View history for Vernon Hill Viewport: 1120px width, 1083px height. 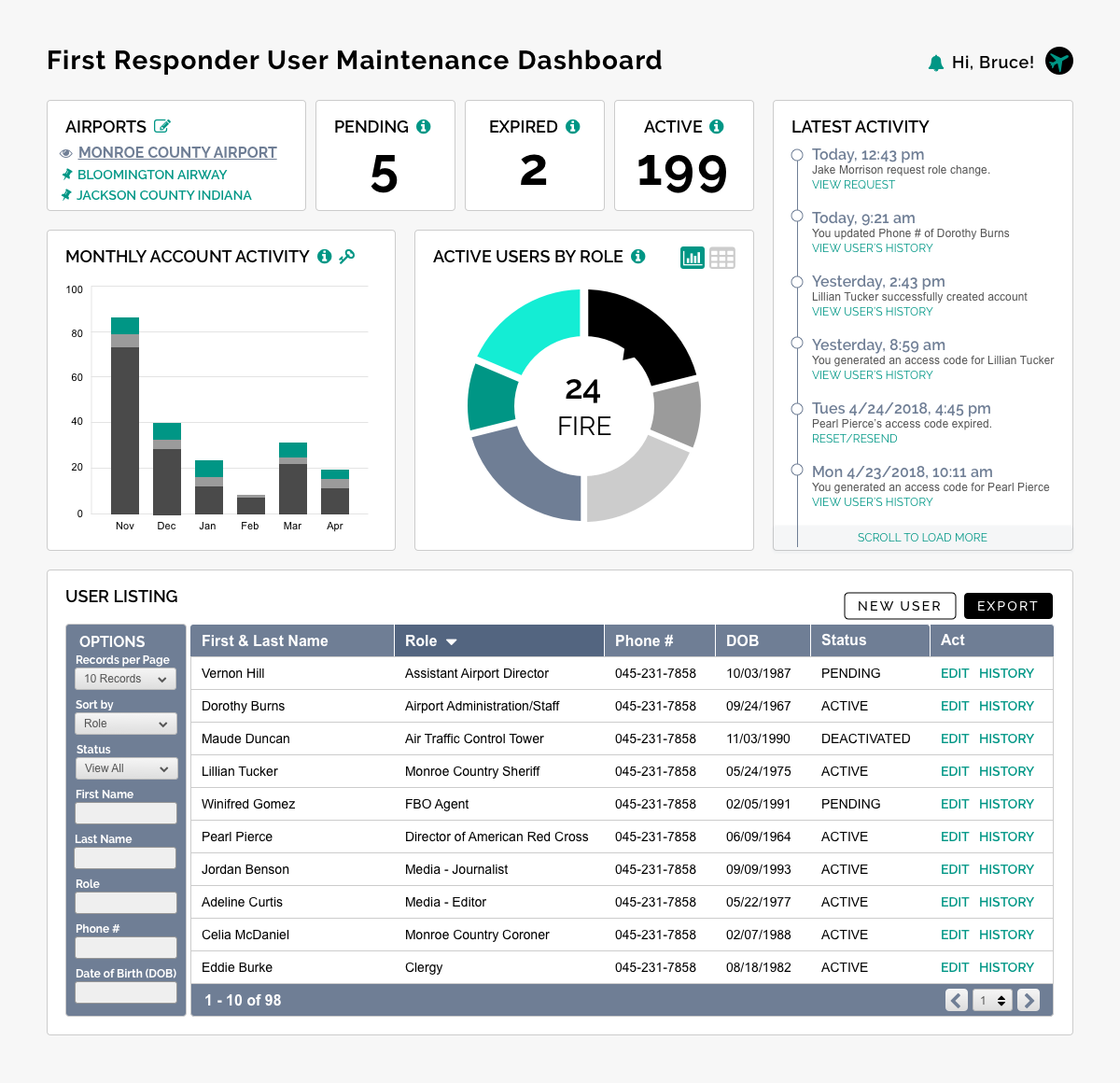1006,673
